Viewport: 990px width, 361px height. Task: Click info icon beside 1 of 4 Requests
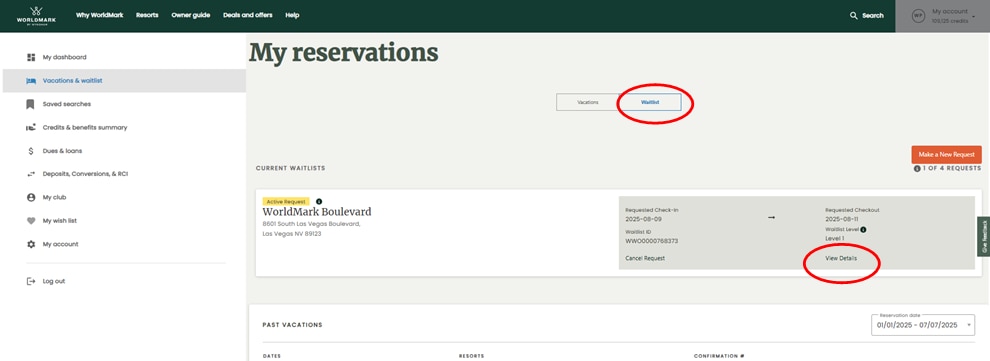(x=917, y=169)
